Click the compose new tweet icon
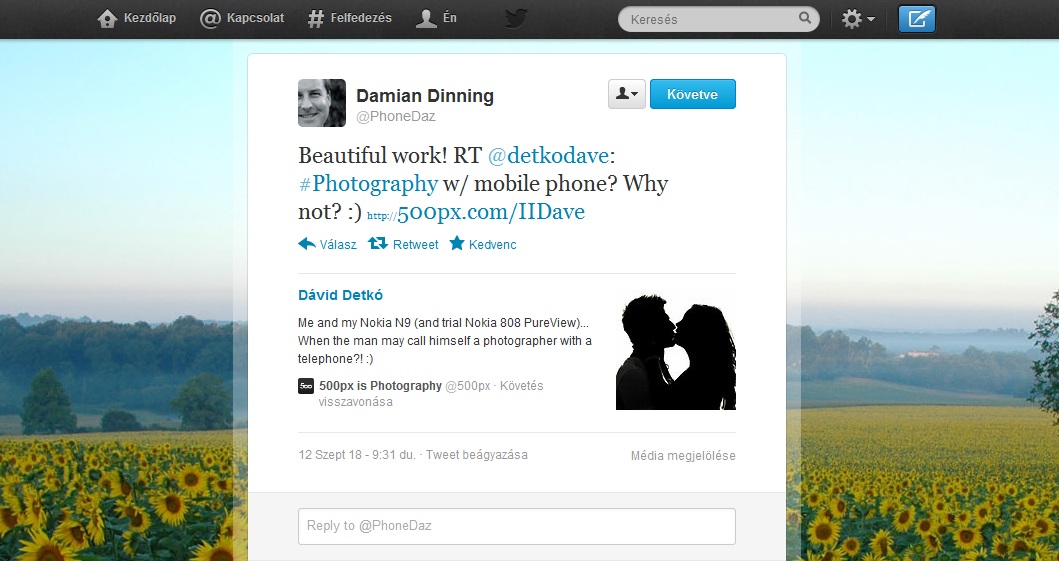 point(916,19)
